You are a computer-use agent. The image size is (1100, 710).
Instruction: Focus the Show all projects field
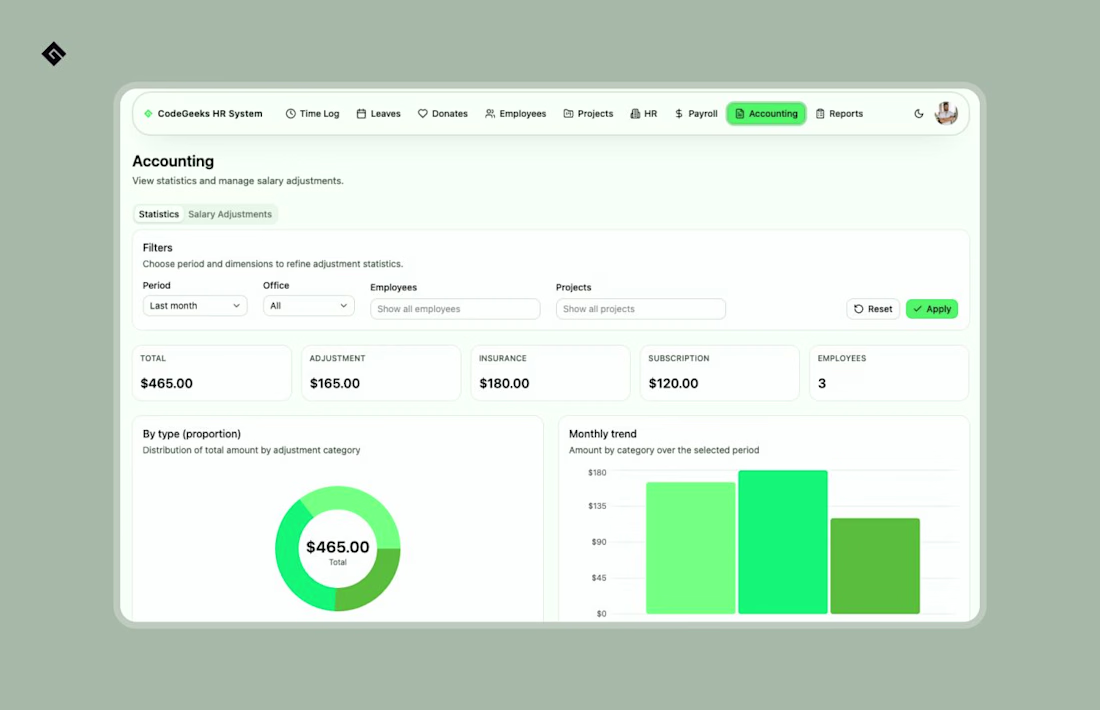tap(640, 309)
